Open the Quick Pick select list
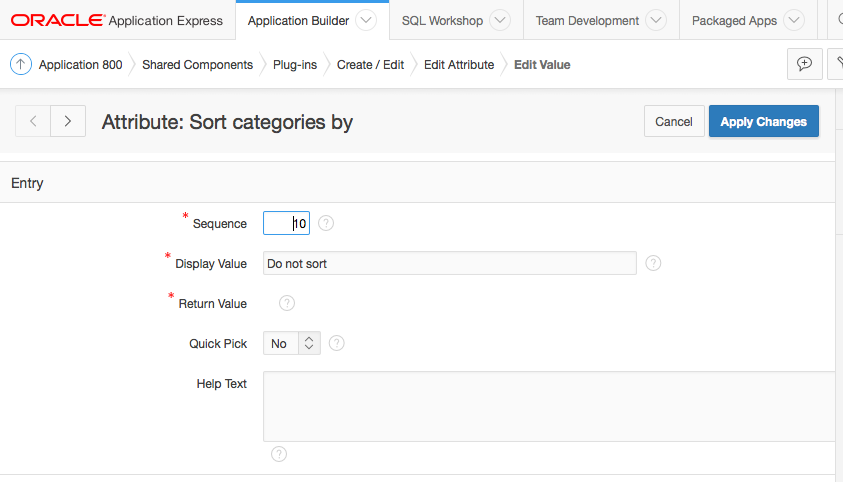The width and height of the screenshot is (843, 482). click(291, 343)
